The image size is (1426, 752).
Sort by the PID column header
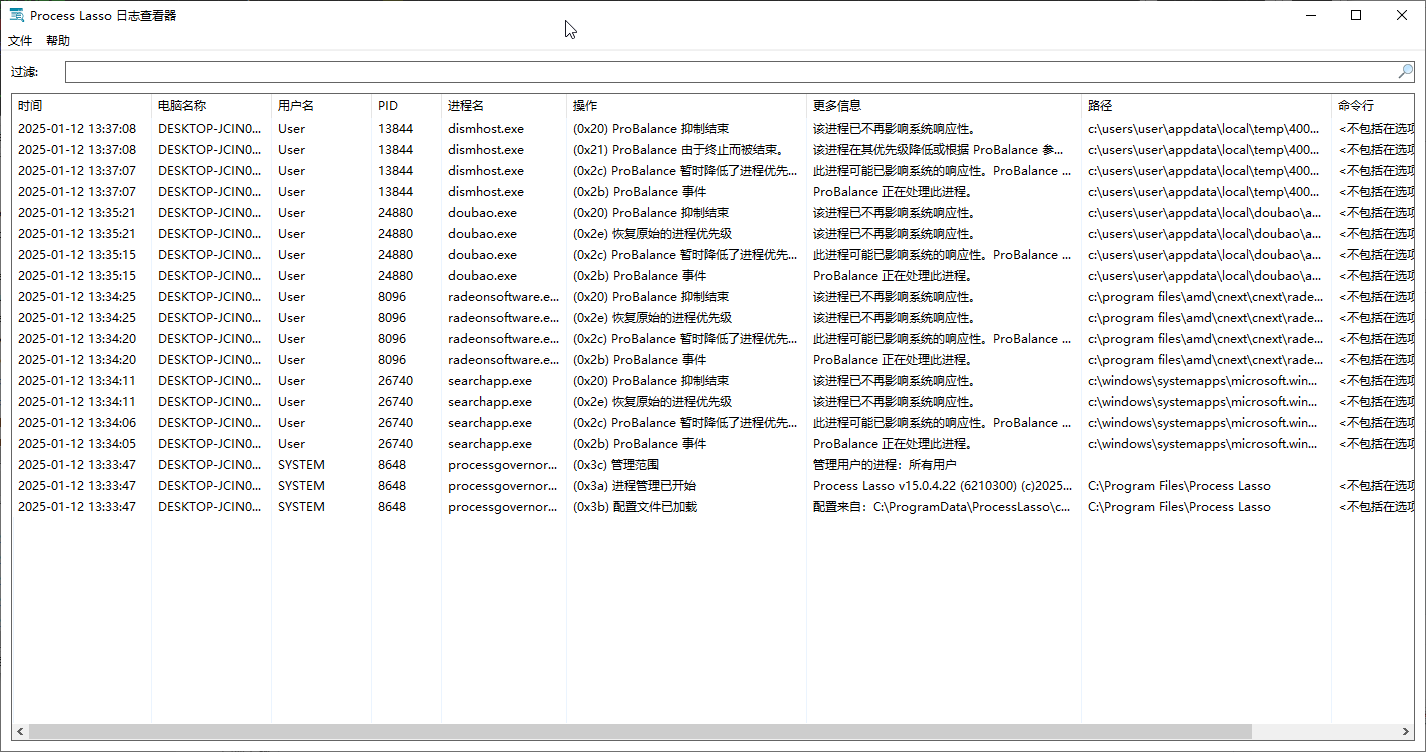406,105
